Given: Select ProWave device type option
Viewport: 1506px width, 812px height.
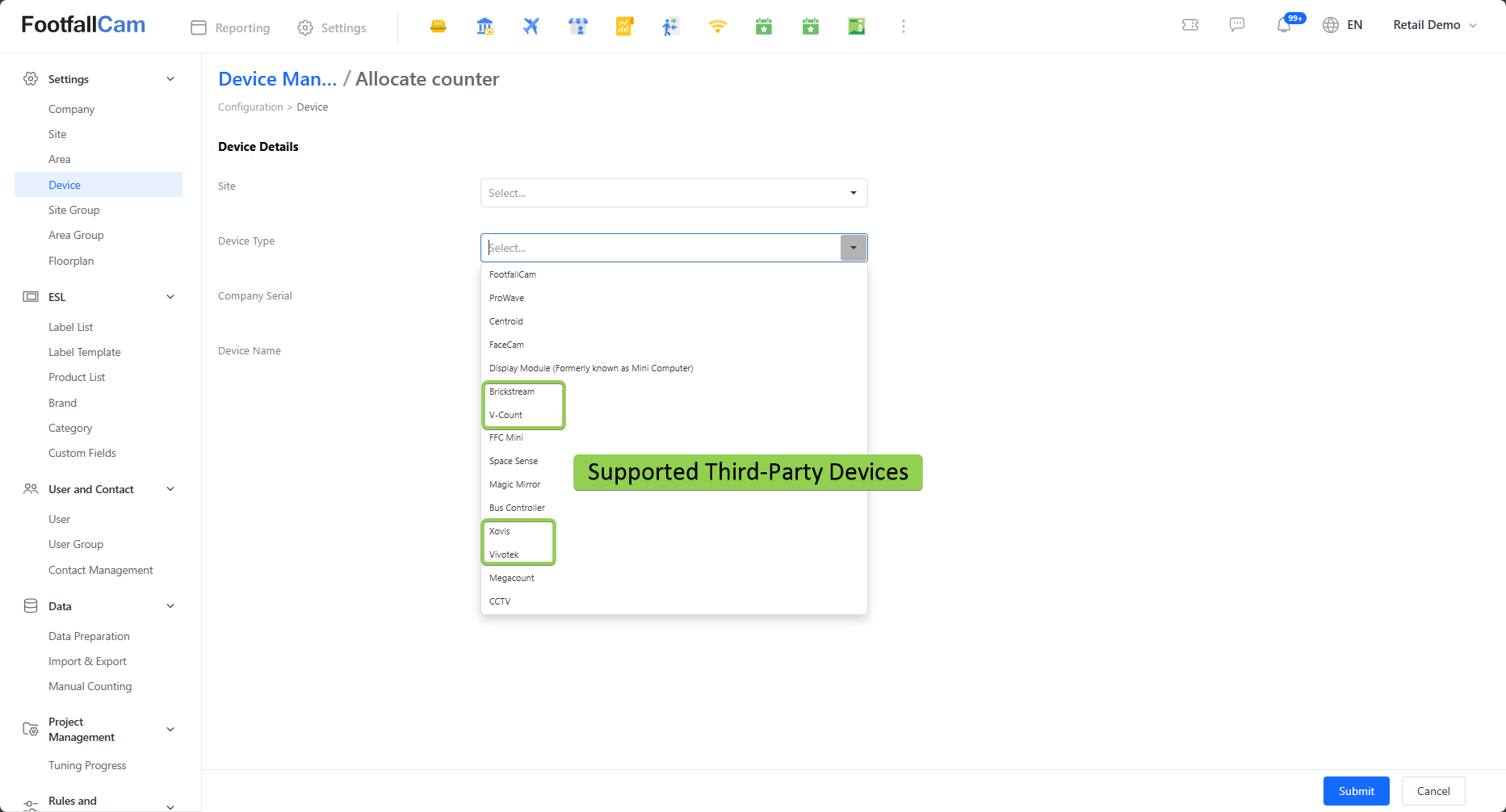Looking at the screenshot, I should tap(673, 298).
